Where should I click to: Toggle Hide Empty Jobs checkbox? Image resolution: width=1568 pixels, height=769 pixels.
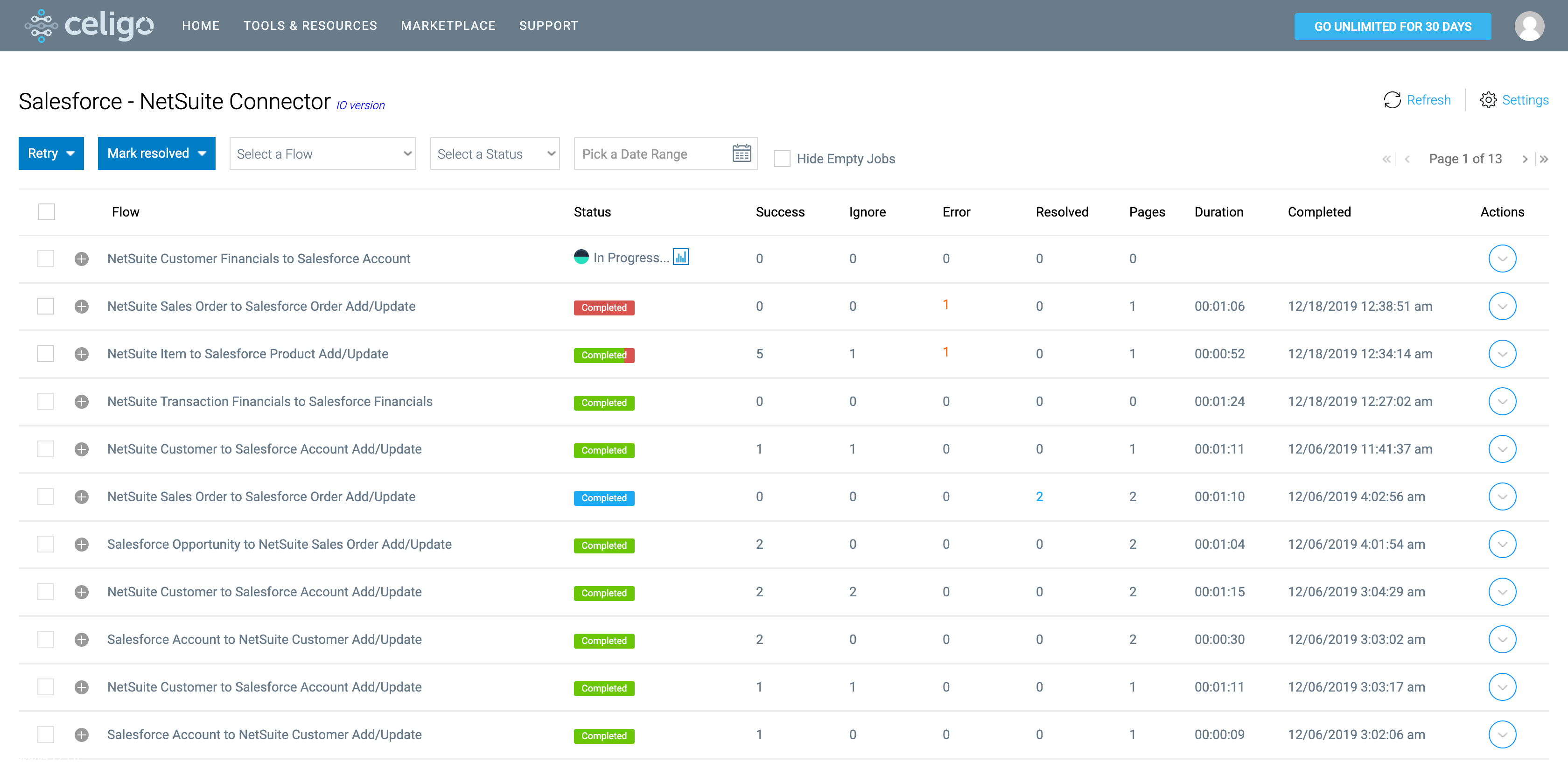(x=782, y=159)
